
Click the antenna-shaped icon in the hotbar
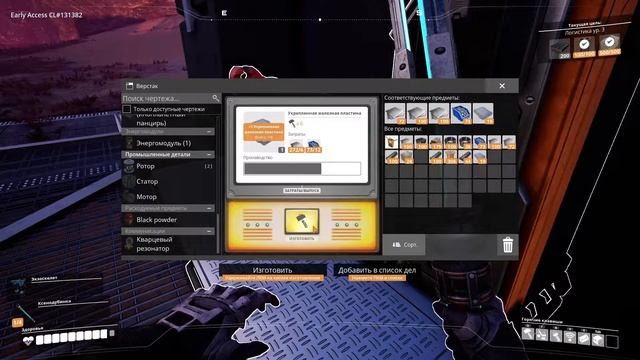570,336
